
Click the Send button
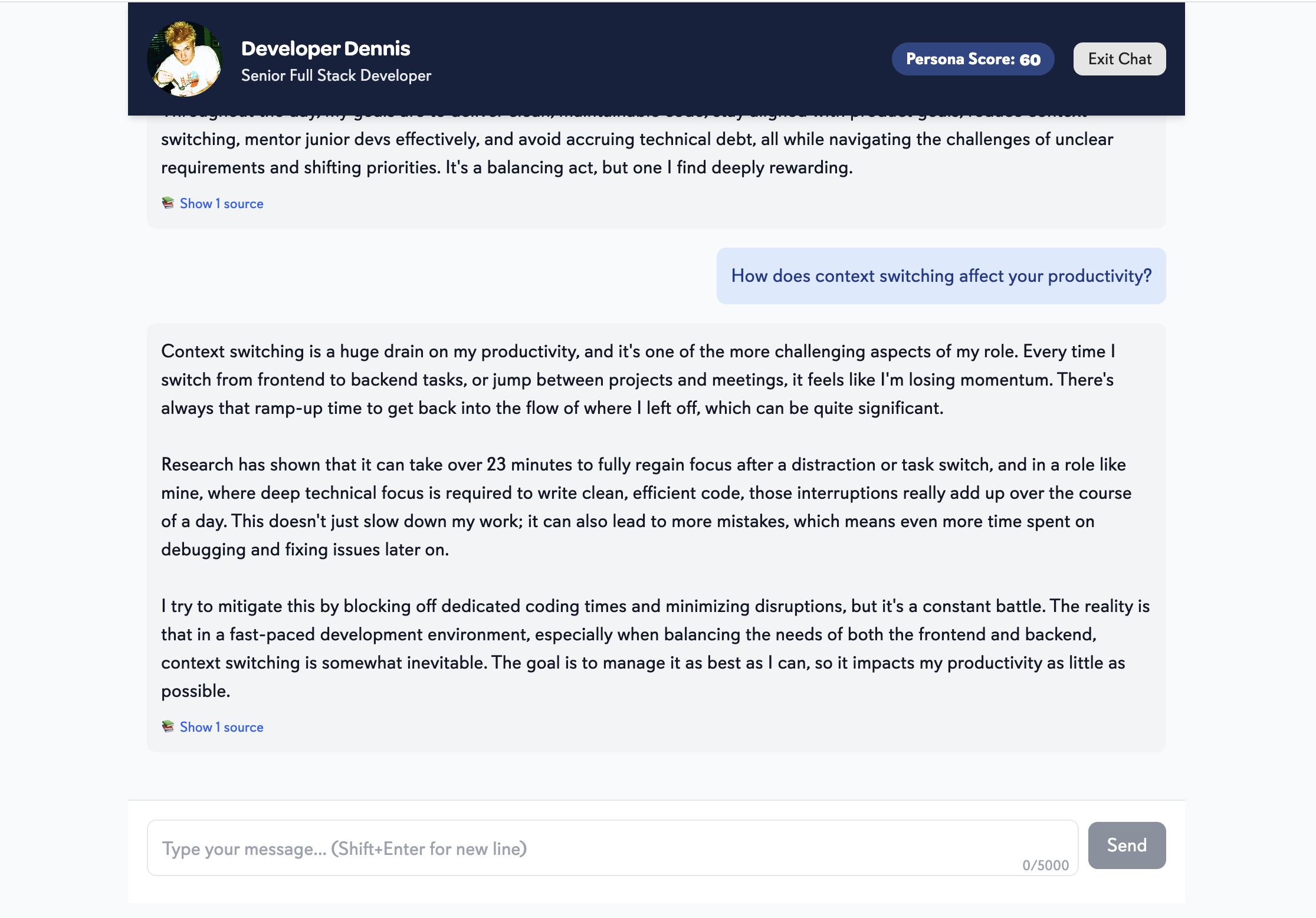(x=1127, y=845)
